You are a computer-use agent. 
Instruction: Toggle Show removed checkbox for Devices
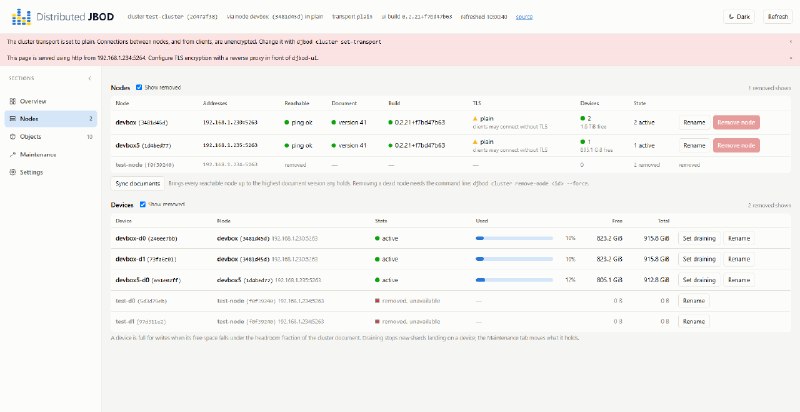point(143,204)
